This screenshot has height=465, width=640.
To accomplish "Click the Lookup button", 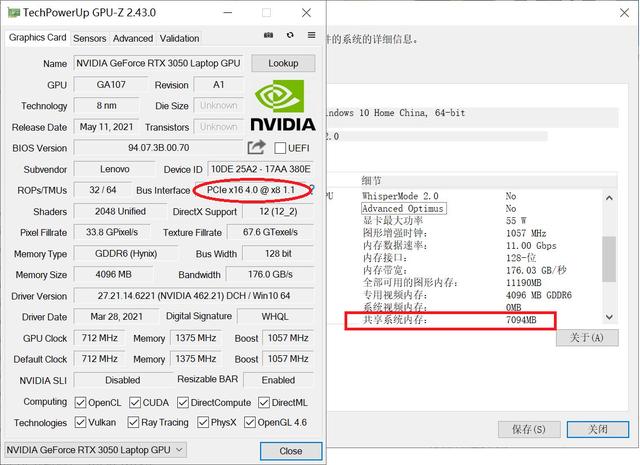I will click(x=283, y=63).
